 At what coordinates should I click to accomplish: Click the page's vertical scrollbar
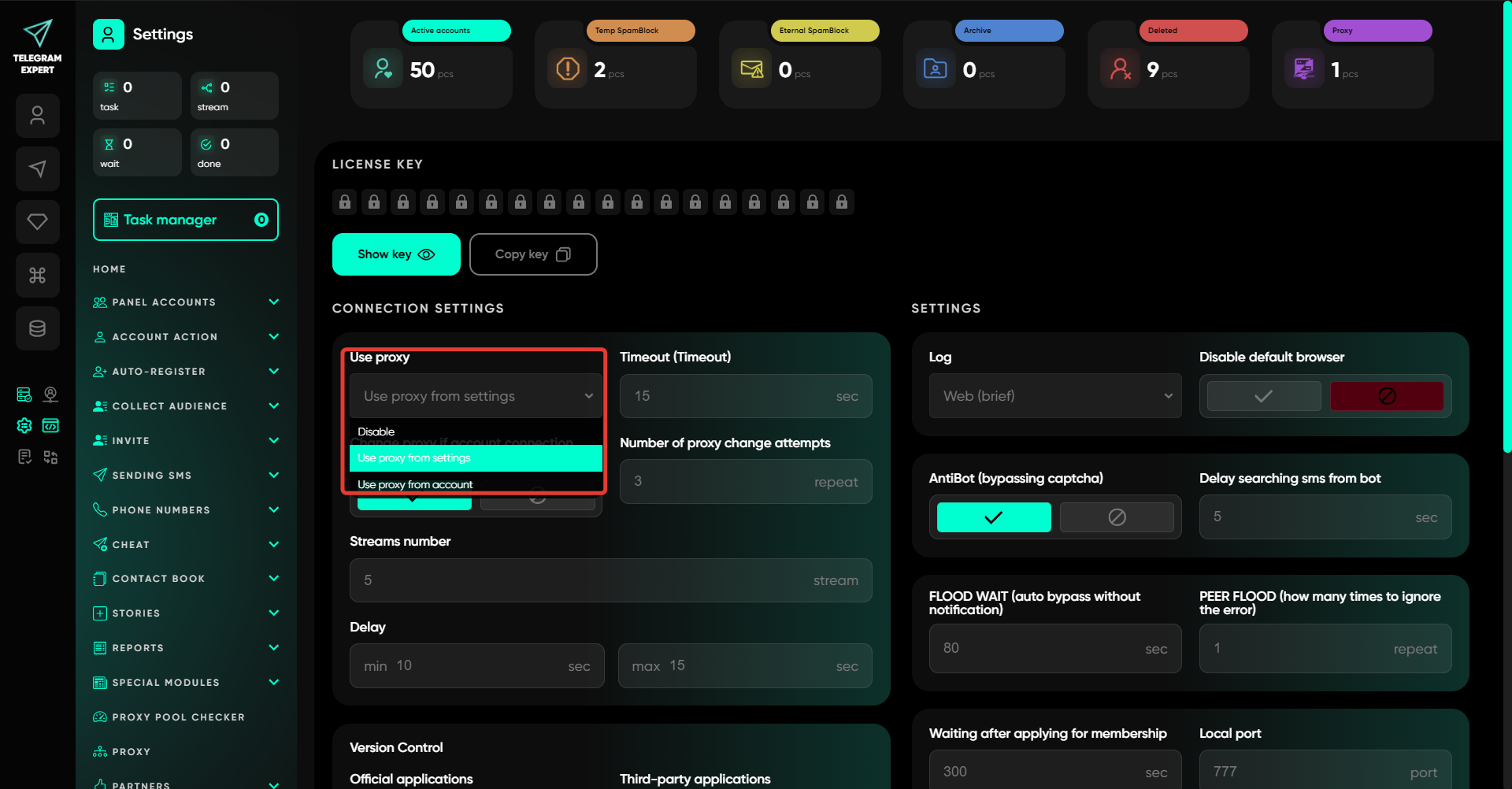pos(1506,236)
